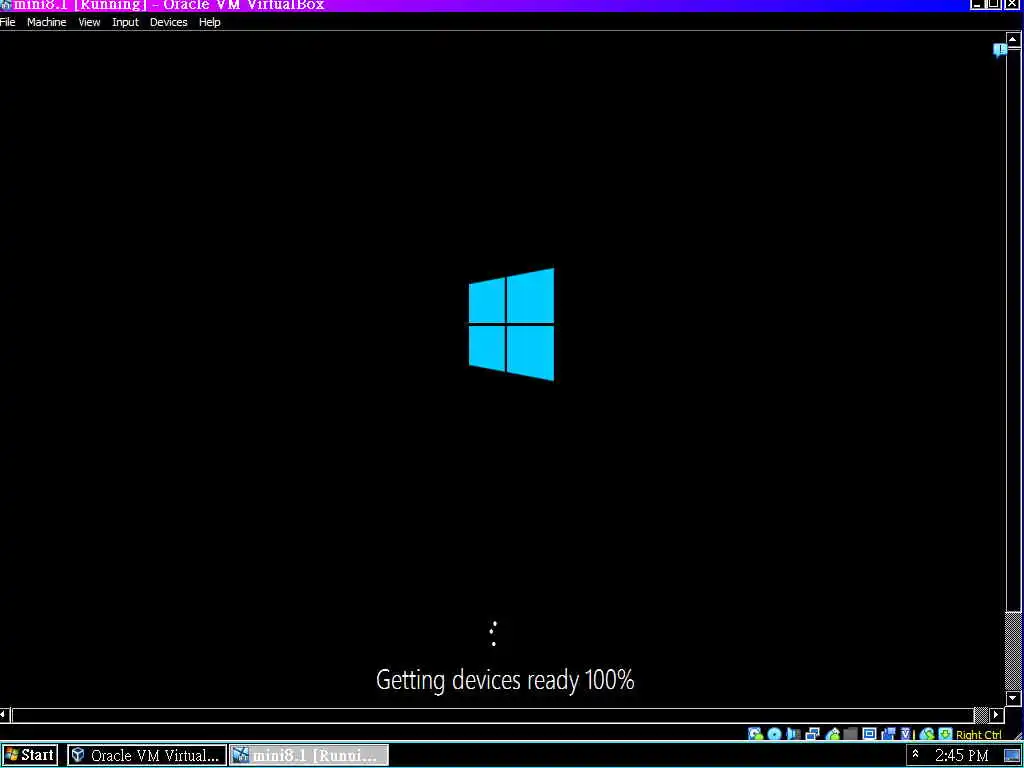Open the Input menu
The width and height of the screenshot is (1024, 768).
point(125,22)
